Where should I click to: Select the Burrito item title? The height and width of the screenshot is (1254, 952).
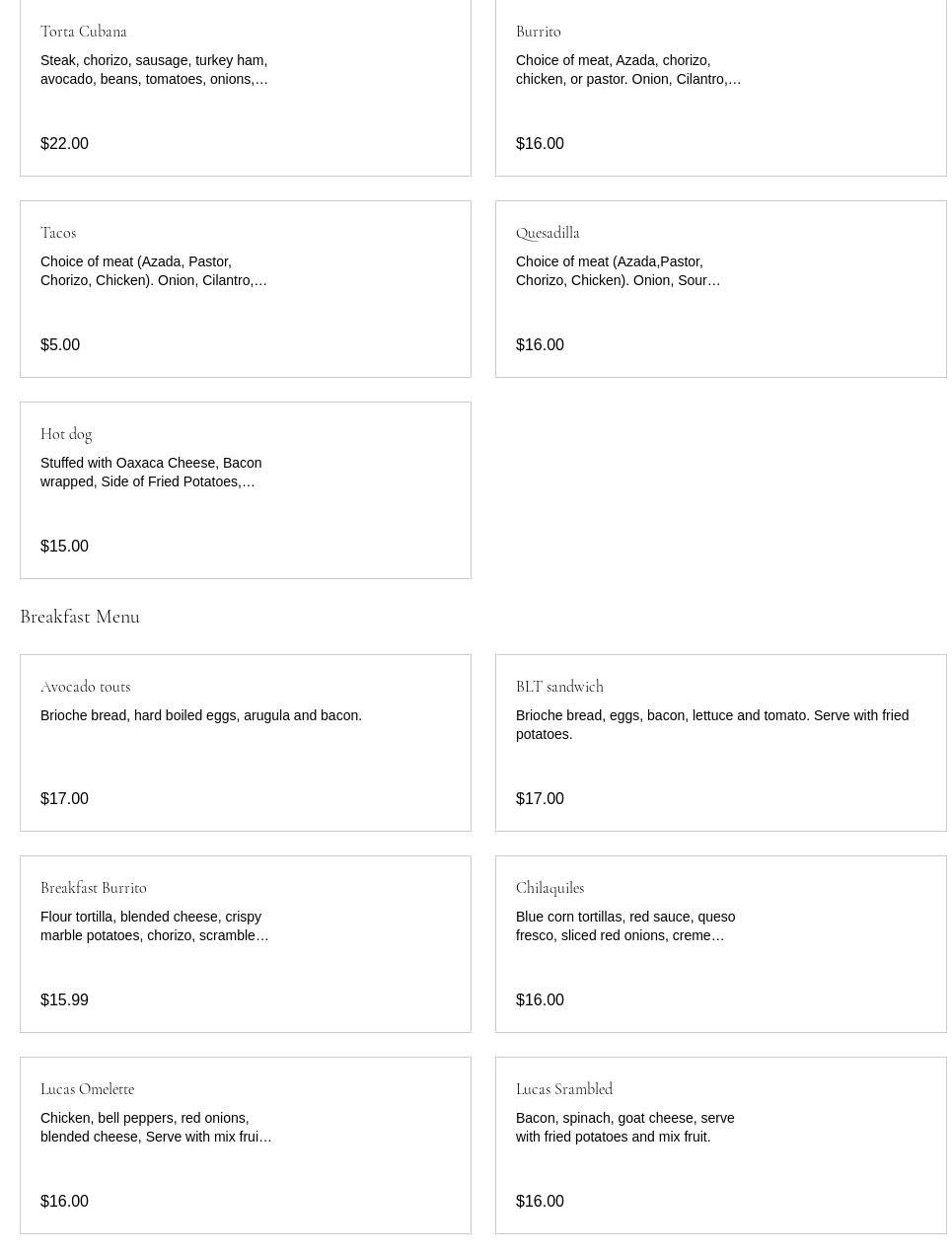click(538, 32)
